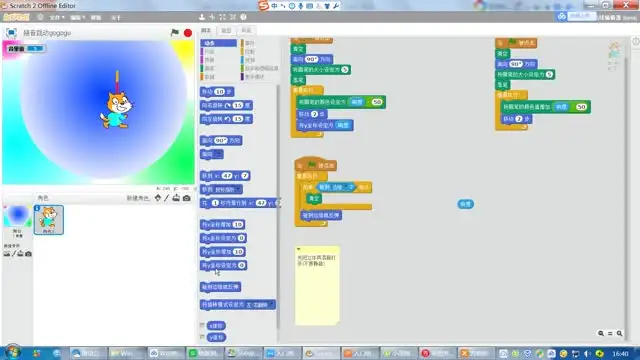Stop the project with the red button
640x360 pixels.
pos(188,33)
